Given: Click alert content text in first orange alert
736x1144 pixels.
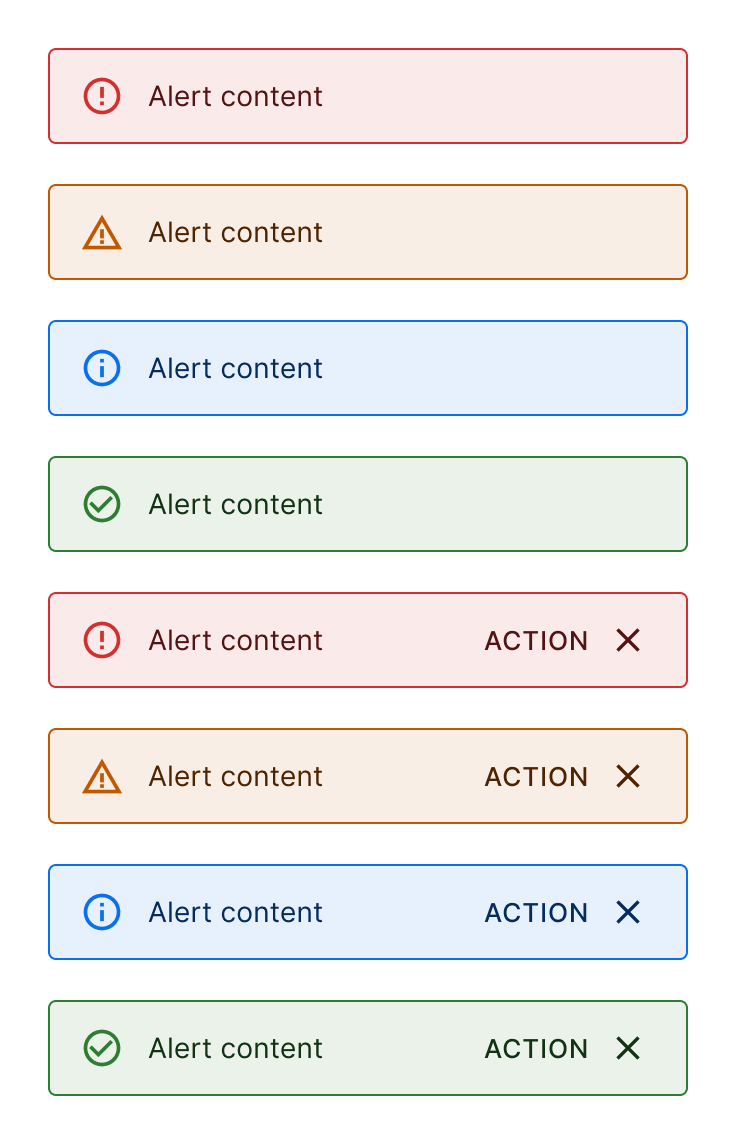Looking at the screenshot, I should [236, 233].
